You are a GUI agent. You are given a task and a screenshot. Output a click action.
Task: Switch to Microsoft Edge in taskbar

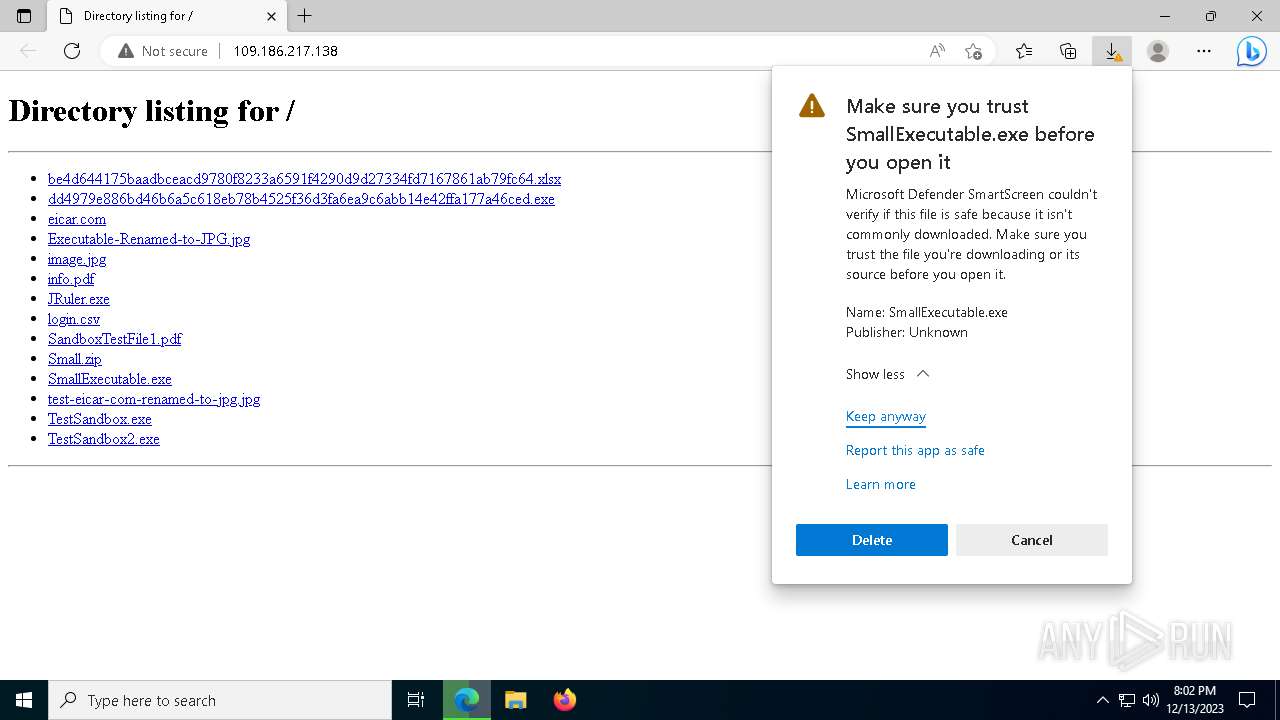(x=466, y=700)
